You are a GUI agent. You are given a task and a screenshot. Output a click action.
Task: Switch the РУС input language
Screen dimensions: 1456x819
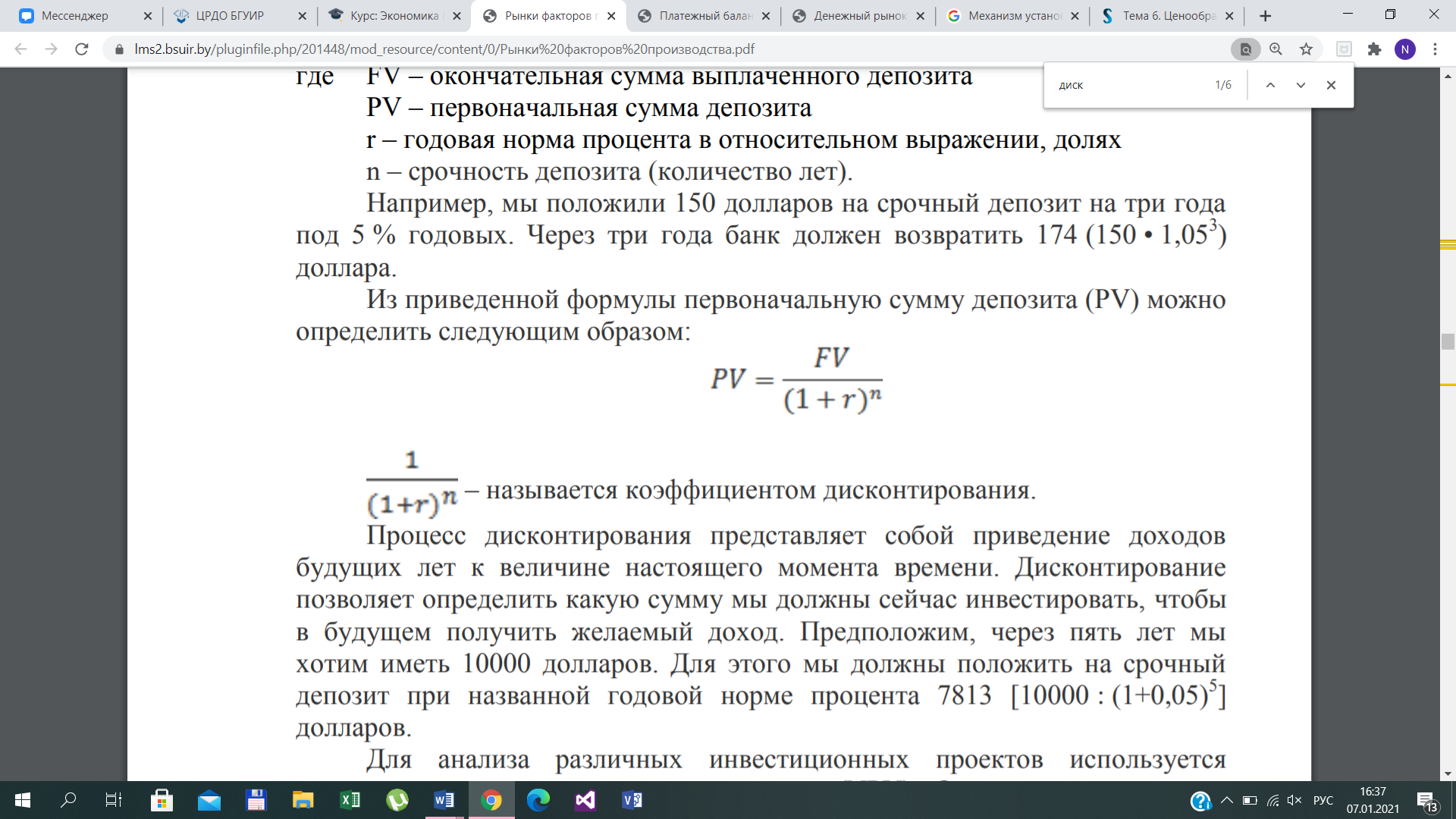(x=1323, y=800)
